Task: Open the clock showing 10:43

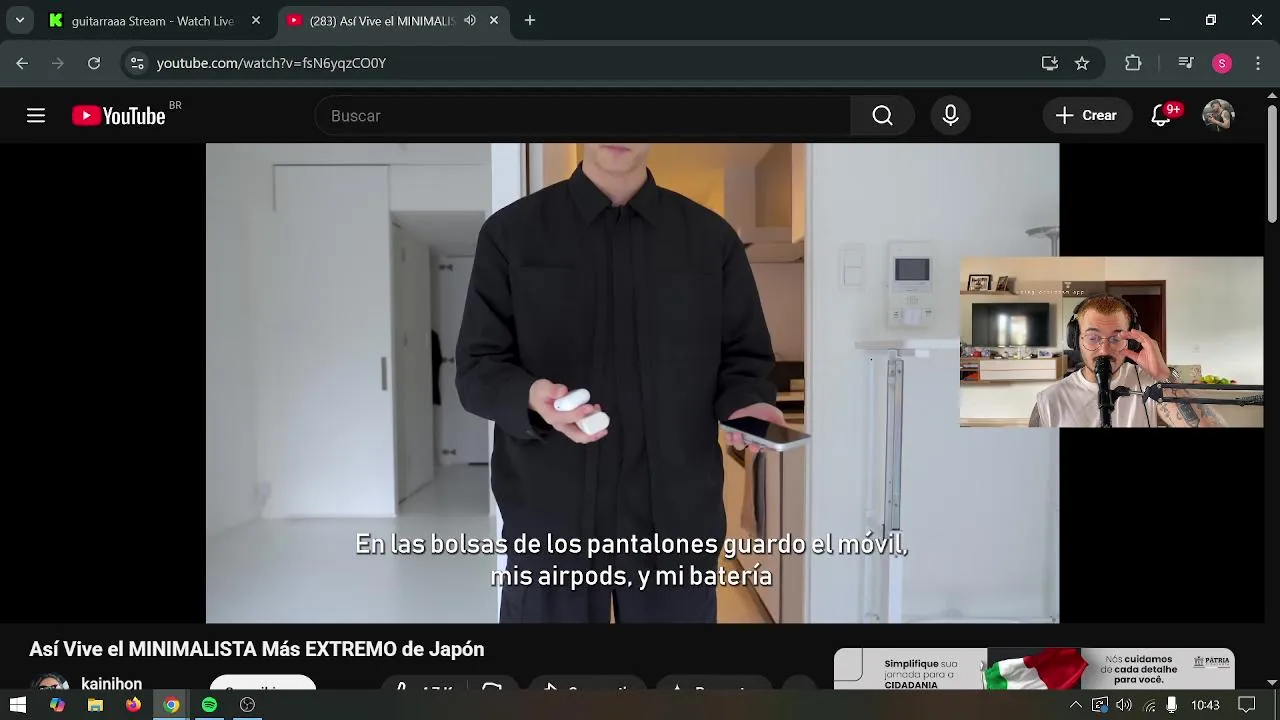Action: [x=1205, y=705]
